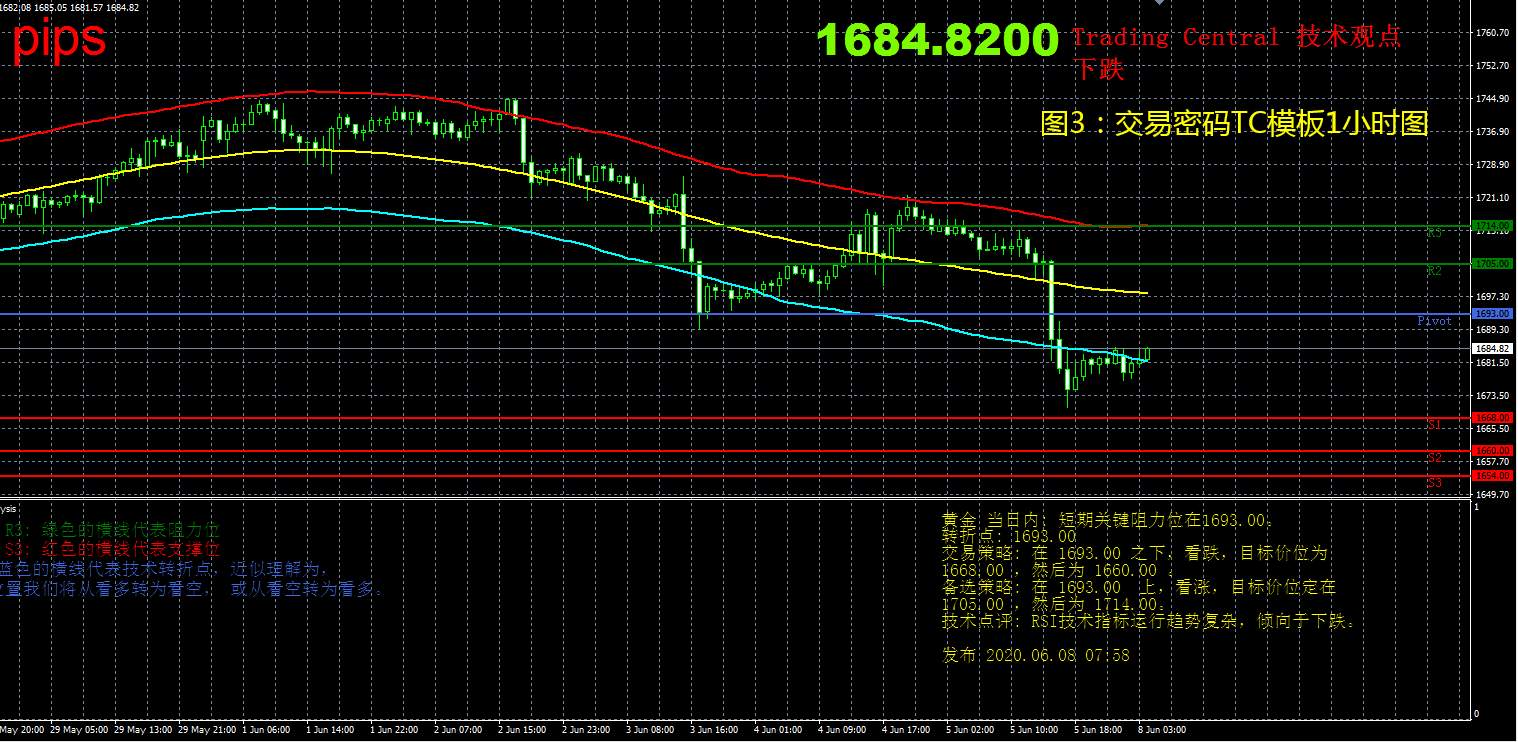
Task: Click the "4 Jun 01:00" time axis label
Action: pyautogui.click(x=779, y=731)
